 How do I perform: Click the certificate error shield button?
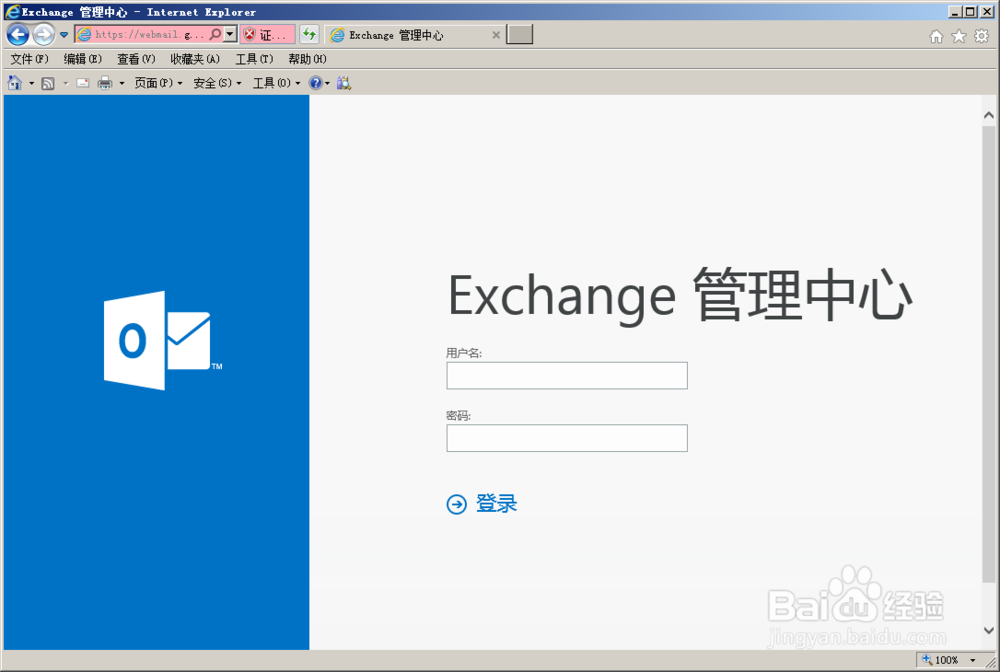[x=267, y=34]
